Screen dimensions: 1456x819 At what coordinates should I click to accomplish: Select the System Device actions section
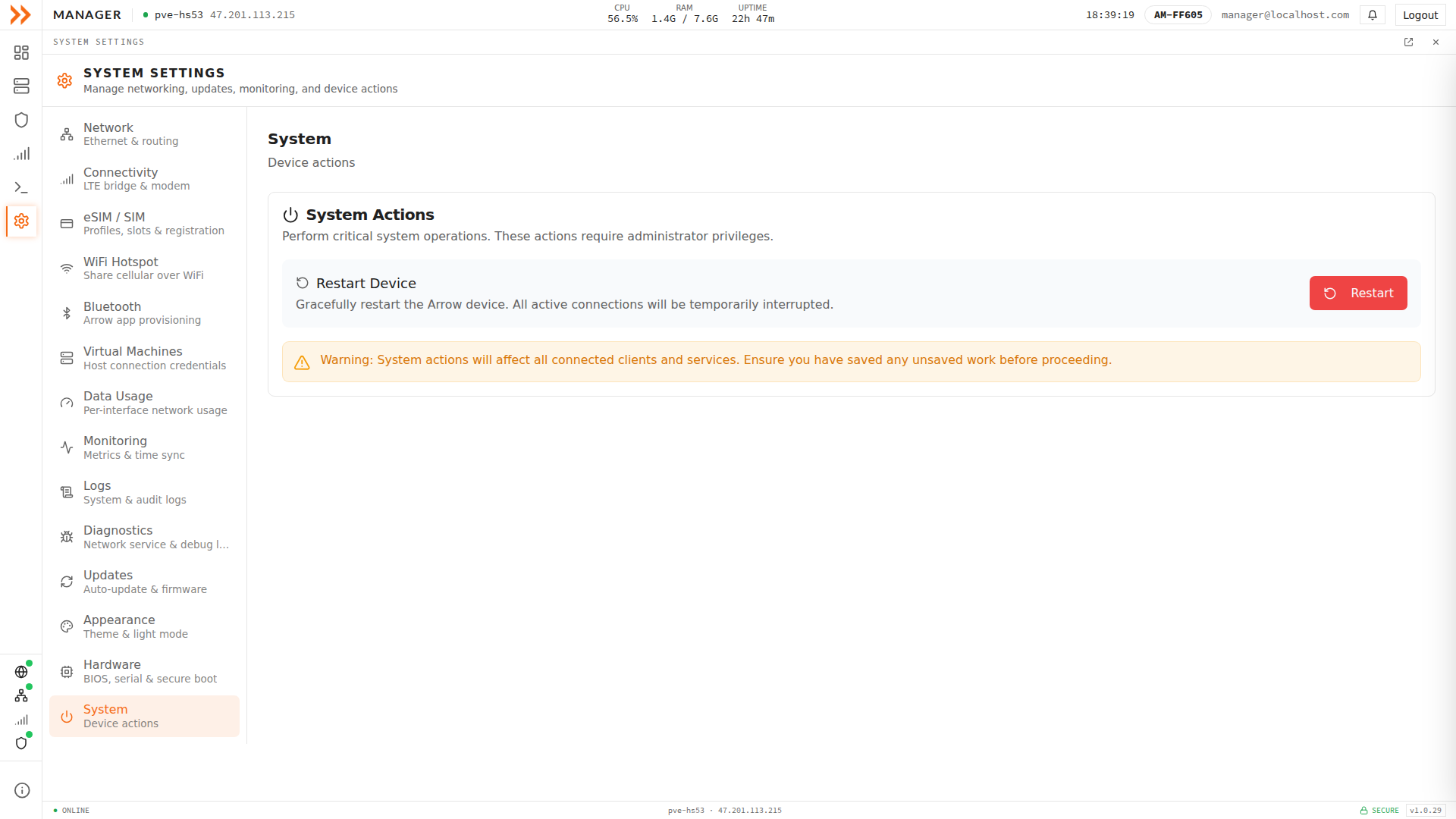(x=144, y=716)
